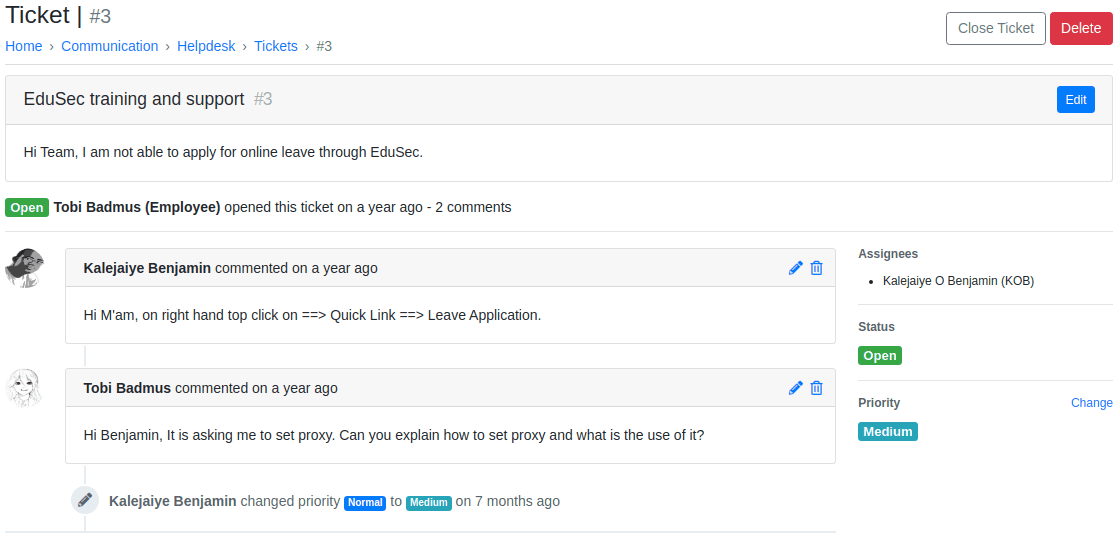The image size is (1120, 536).
Task: Delete Tobi Badmus's comment with trash icon
Action: coord(816,388)
